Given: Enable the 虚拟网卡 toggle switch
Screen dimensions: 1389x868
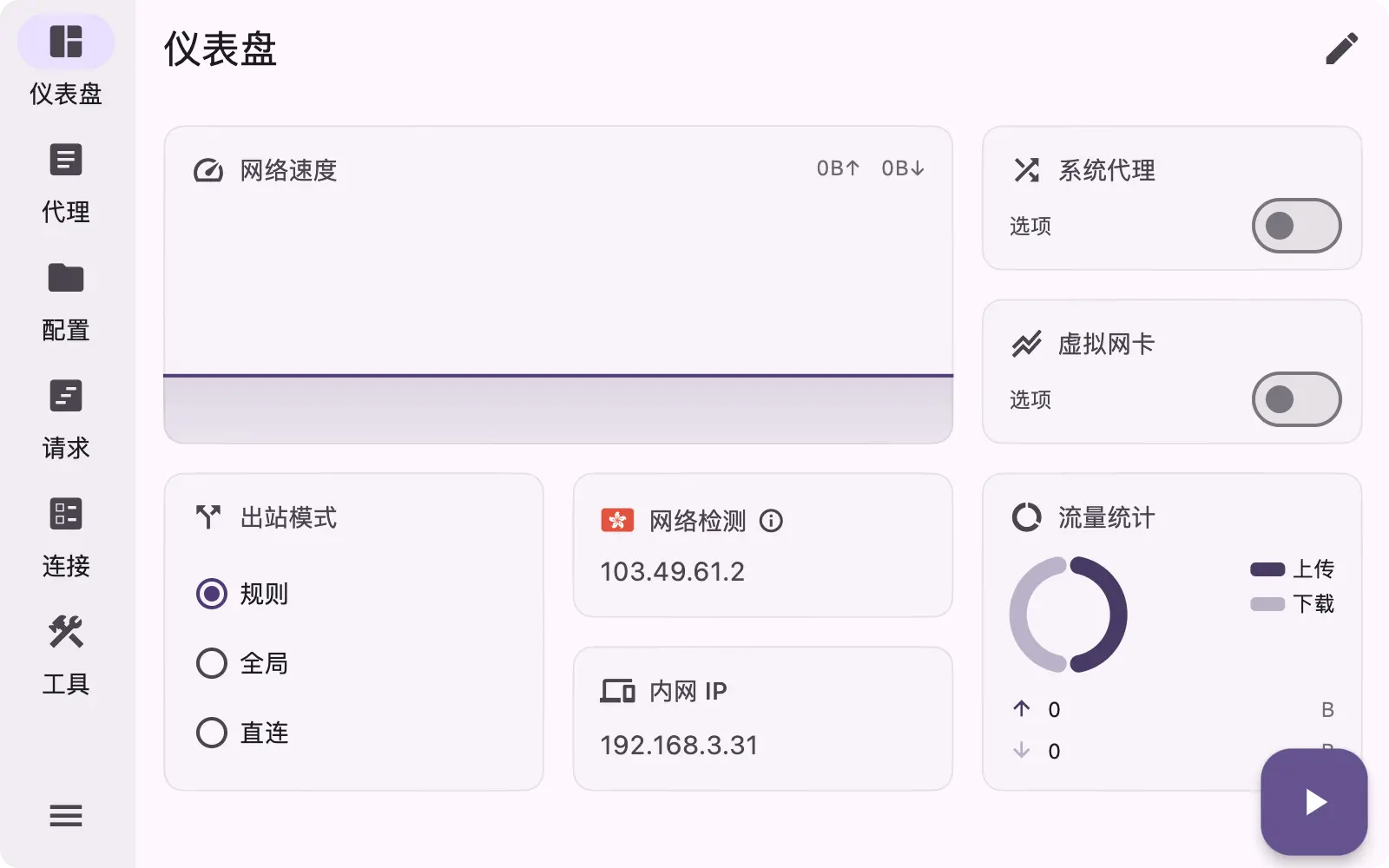Looking at the screenshot, I should coord(1296,400).
